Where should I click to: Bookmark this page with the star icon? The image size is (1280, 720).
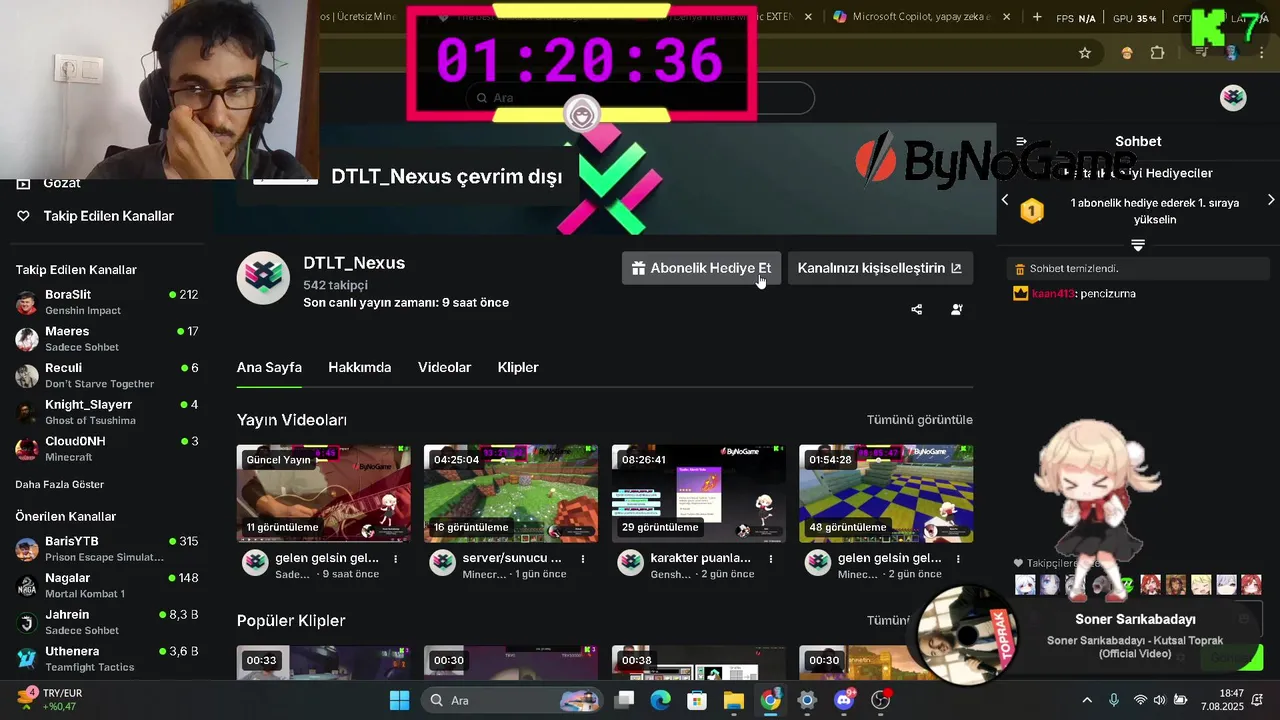click(1085, 53)
